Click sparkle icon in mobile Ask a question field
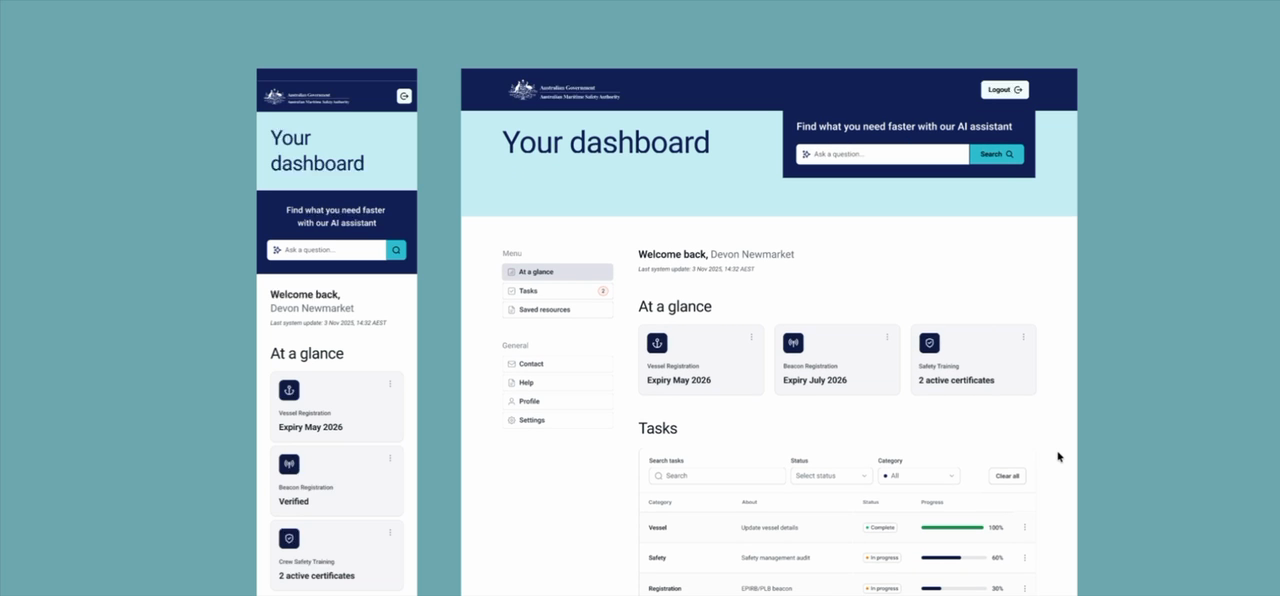This screenshot has height=596, width=1280. click(x=277, y=250)
